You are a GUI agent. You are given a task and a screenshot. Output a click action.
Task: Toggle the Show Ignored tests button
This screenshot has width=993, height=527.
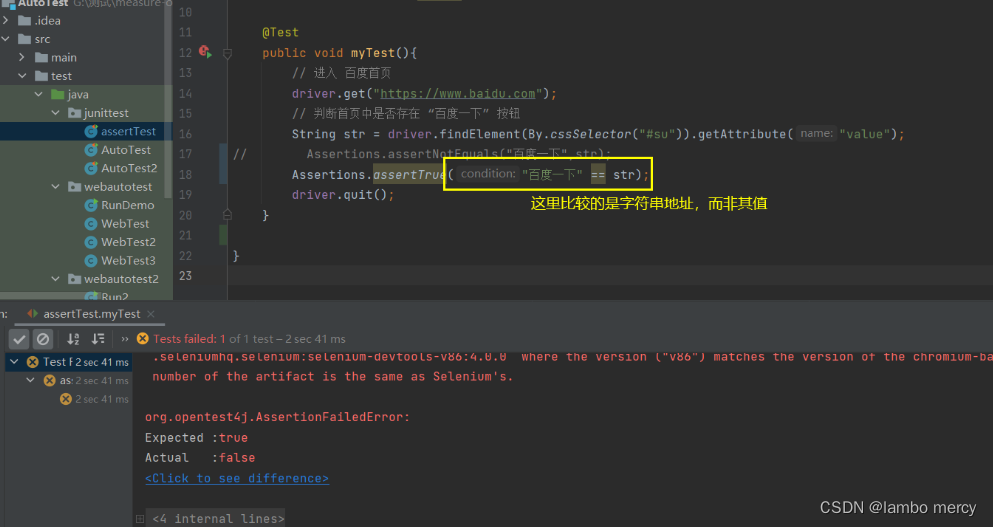[x=43, y=339]
